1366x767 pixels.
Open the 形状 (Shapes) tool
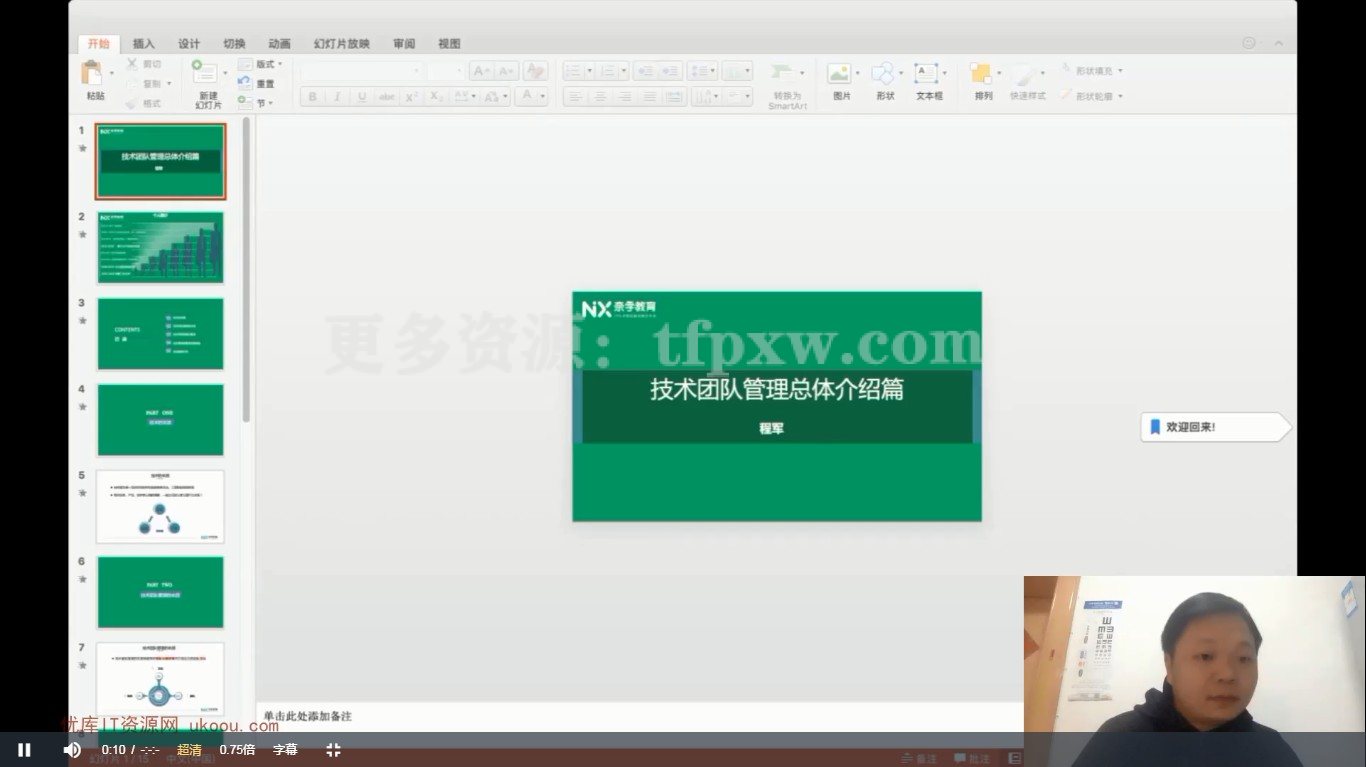(884, 78)
